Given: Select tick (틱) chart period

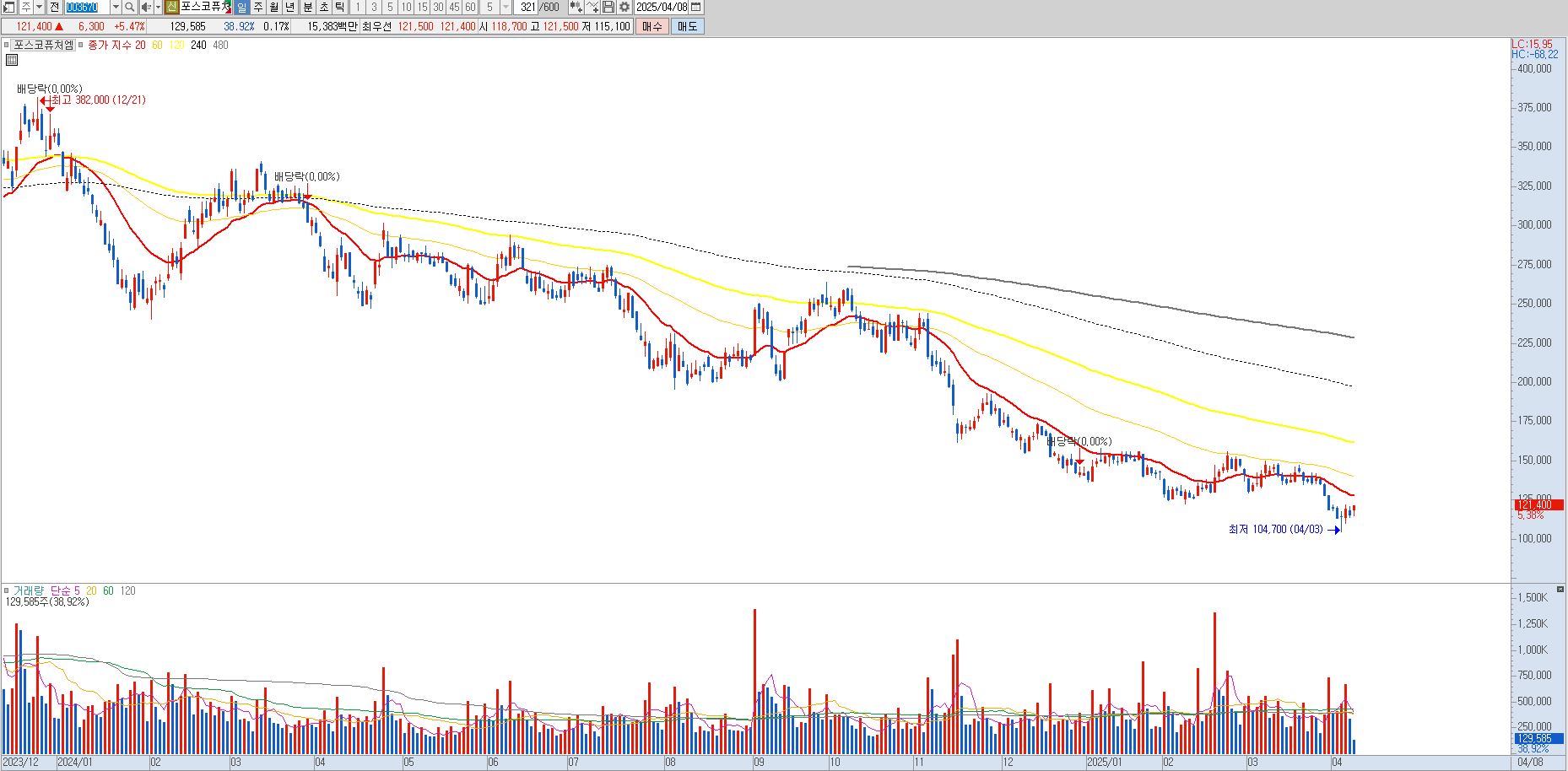Looking at the screenshot, I should tap(340, 7).
